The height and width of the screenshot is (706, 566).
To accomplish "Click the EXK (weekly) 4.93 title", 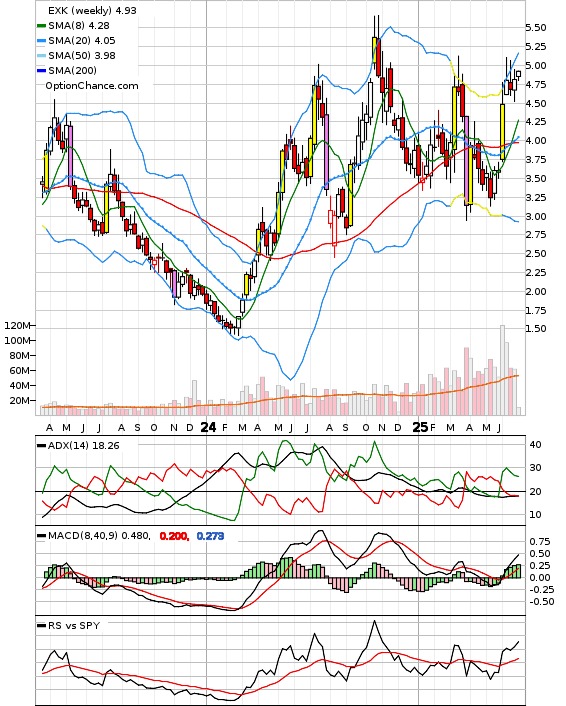I will pos(92,10).
